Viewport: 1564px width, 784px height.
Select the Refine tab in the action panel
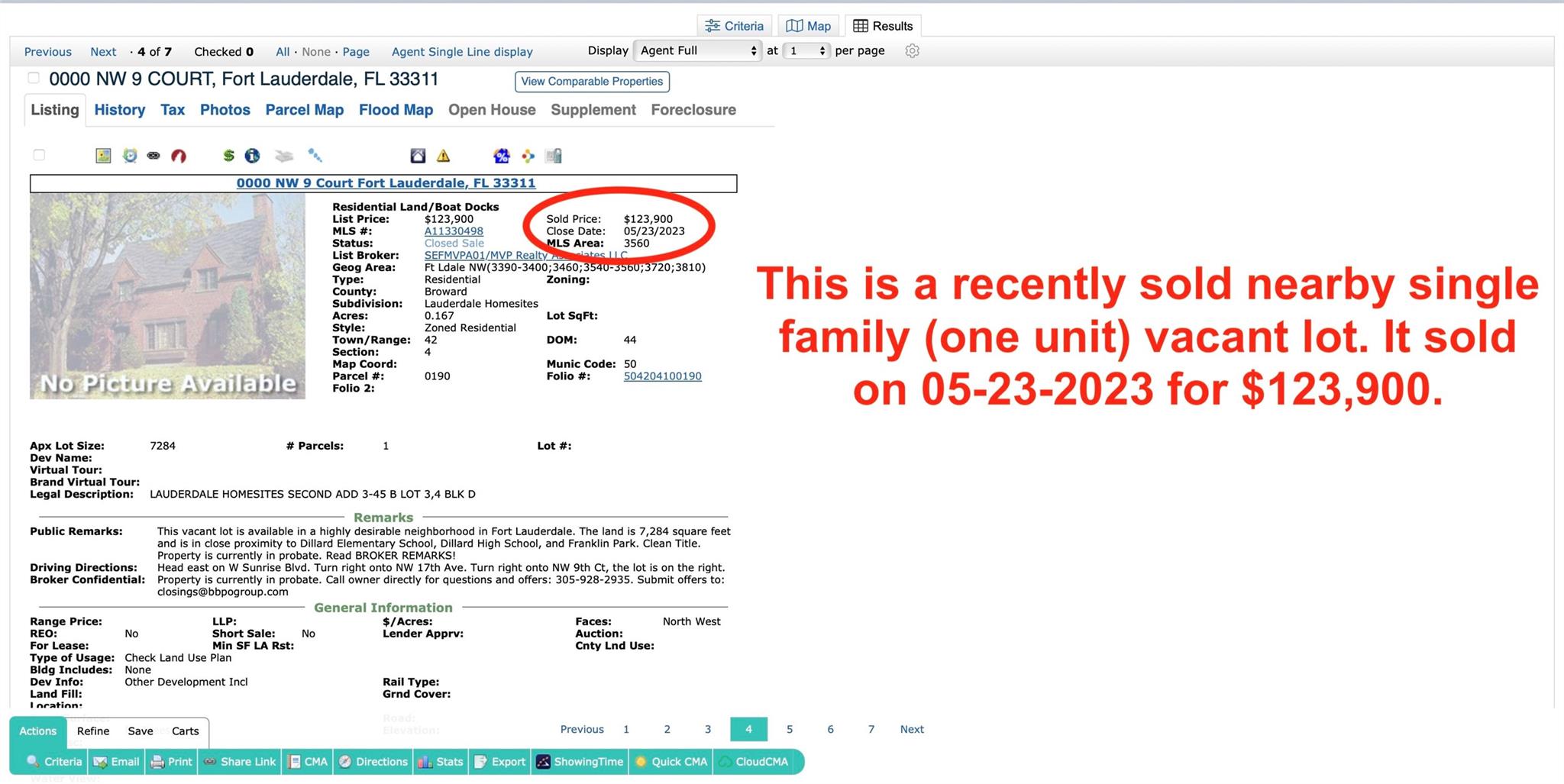pyautogui.click(x=93, y=731)
